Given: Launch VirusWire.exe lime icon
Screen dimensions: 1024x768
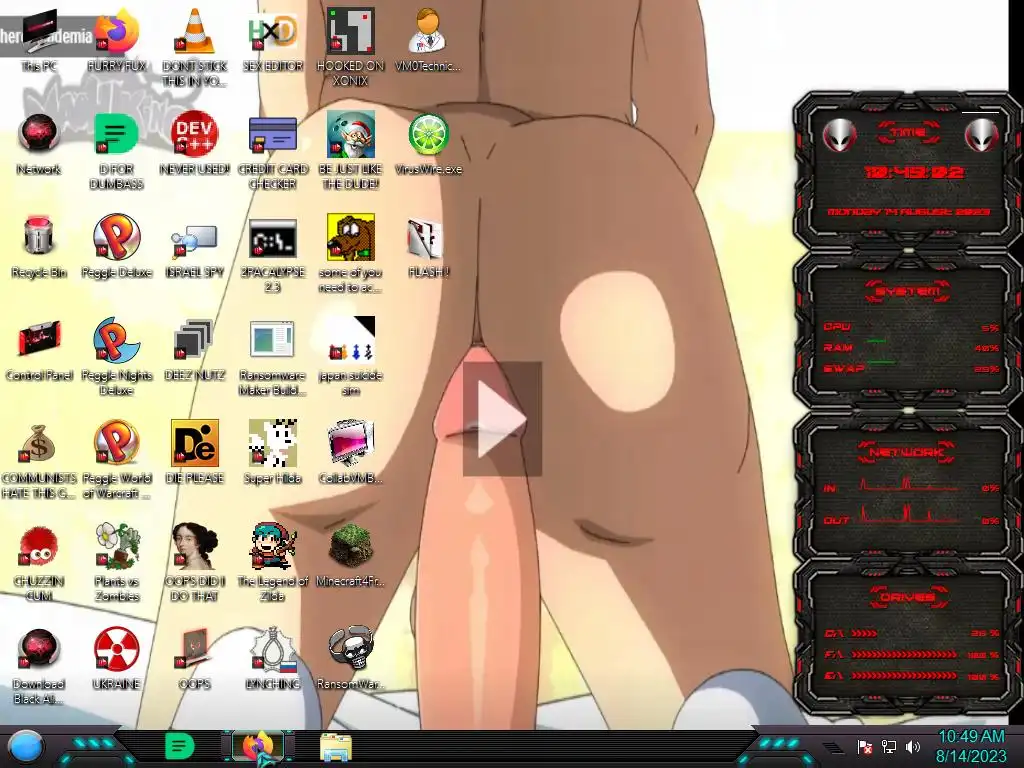Looking at the screenshot, I should (428, 144).
